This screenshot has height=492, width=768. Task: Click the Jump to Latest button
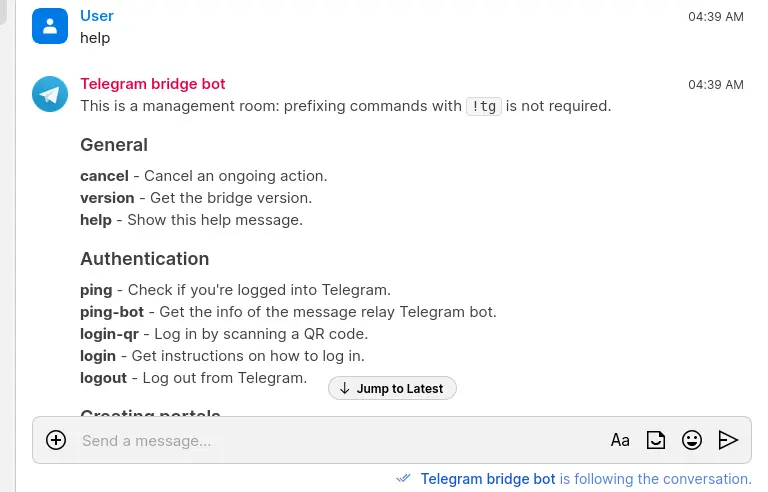point(392,388)
